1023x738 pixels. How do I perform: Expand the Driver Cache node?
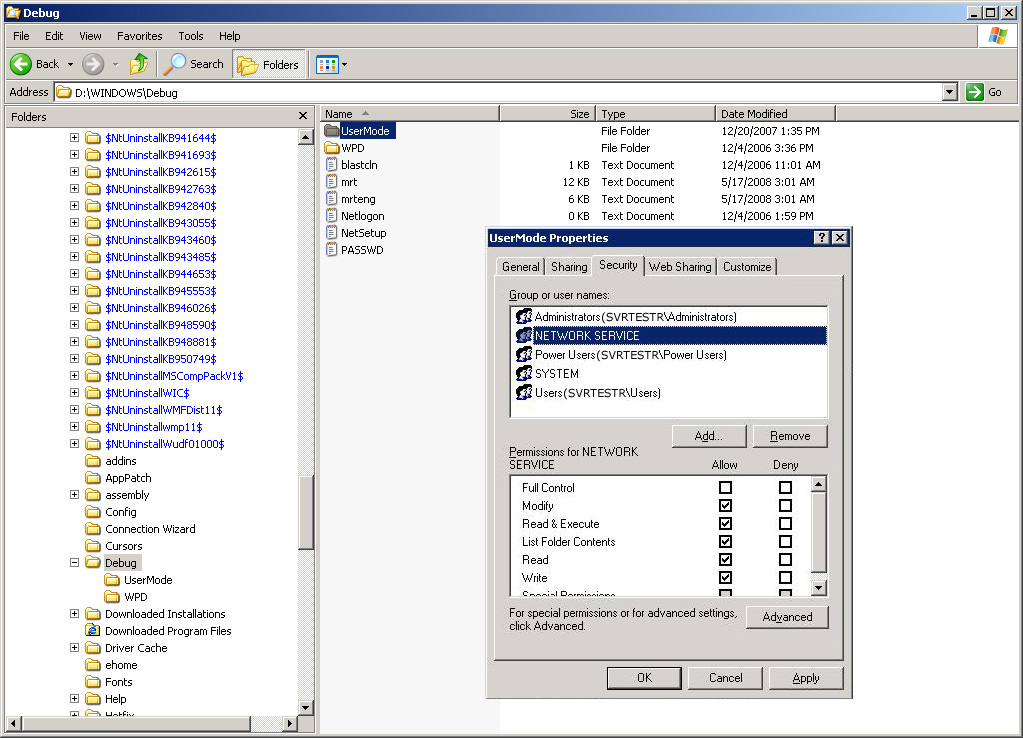pos(74,647)
